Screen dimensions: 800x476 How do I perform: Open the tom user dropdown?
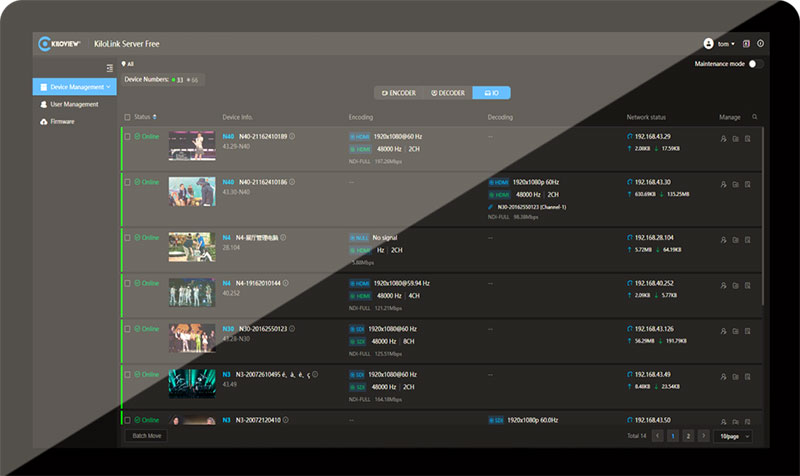tap(727, 44)
